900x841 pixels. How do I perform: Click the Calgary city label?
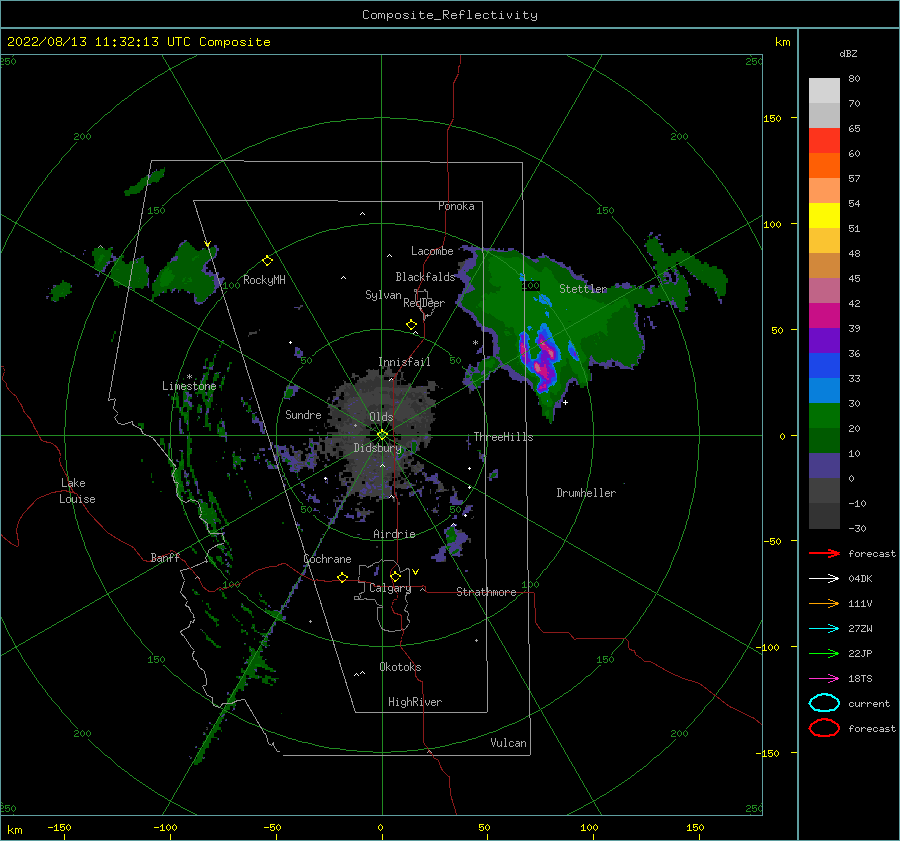(x=390, y=588)
